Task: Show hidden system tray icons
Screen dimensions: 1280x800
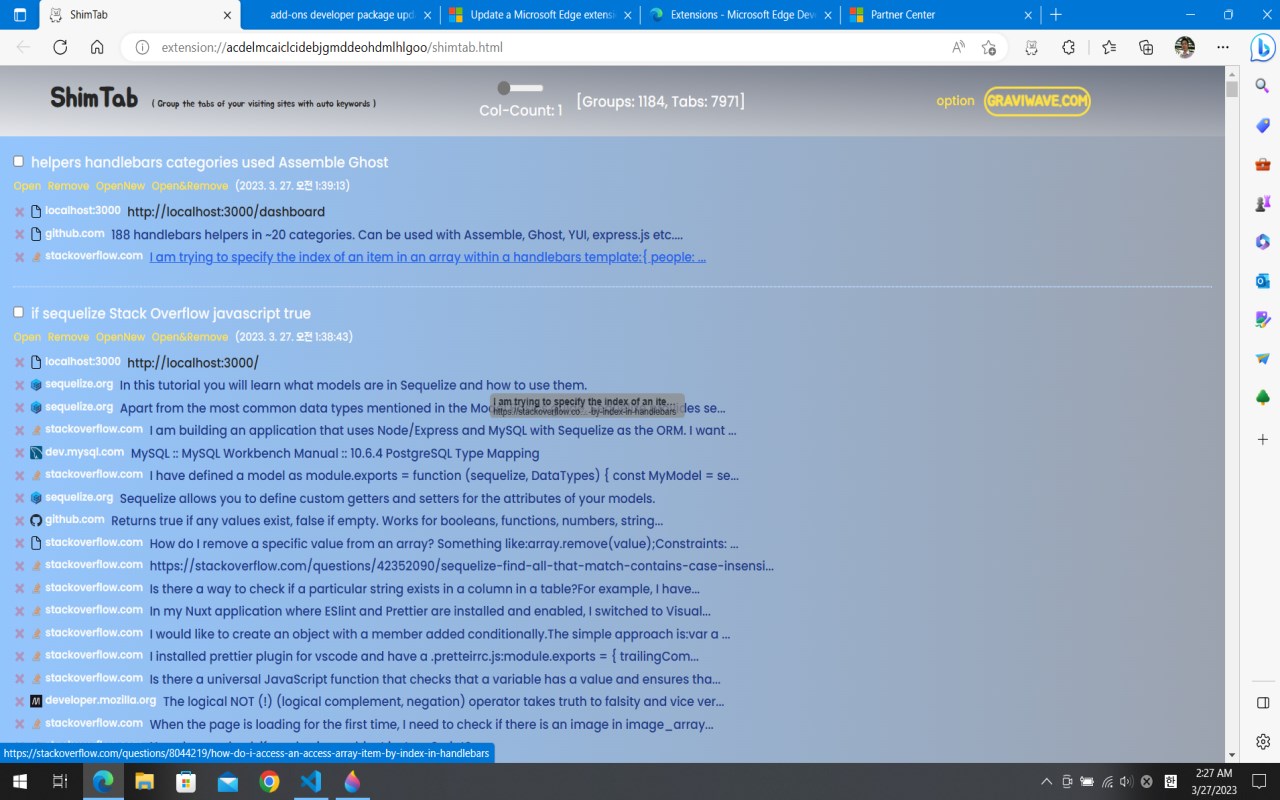Action: (1046, 782)
